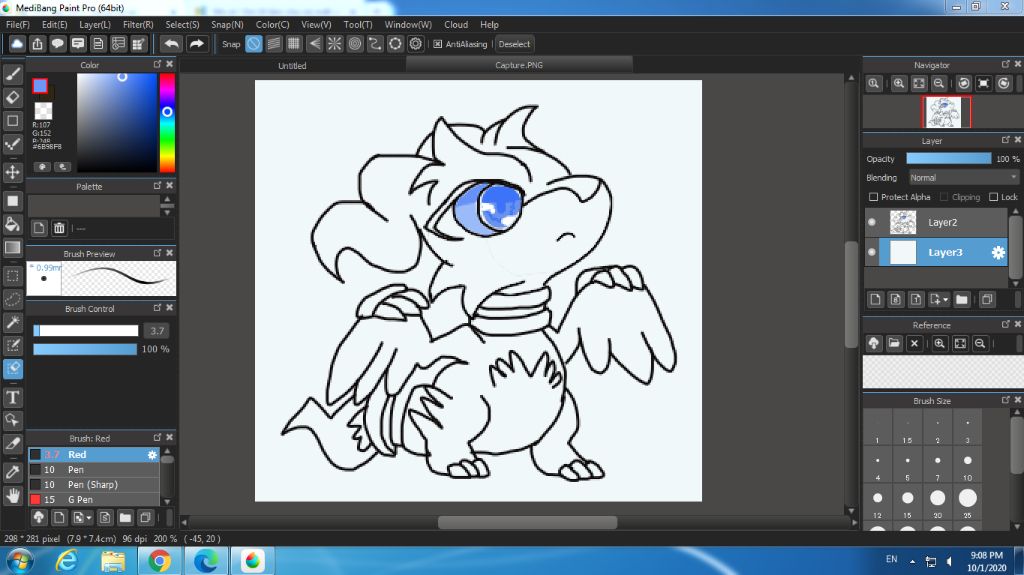1024x575 pixels.
Task: Open Chrome from the taskbar
Action: click(159, 561)
